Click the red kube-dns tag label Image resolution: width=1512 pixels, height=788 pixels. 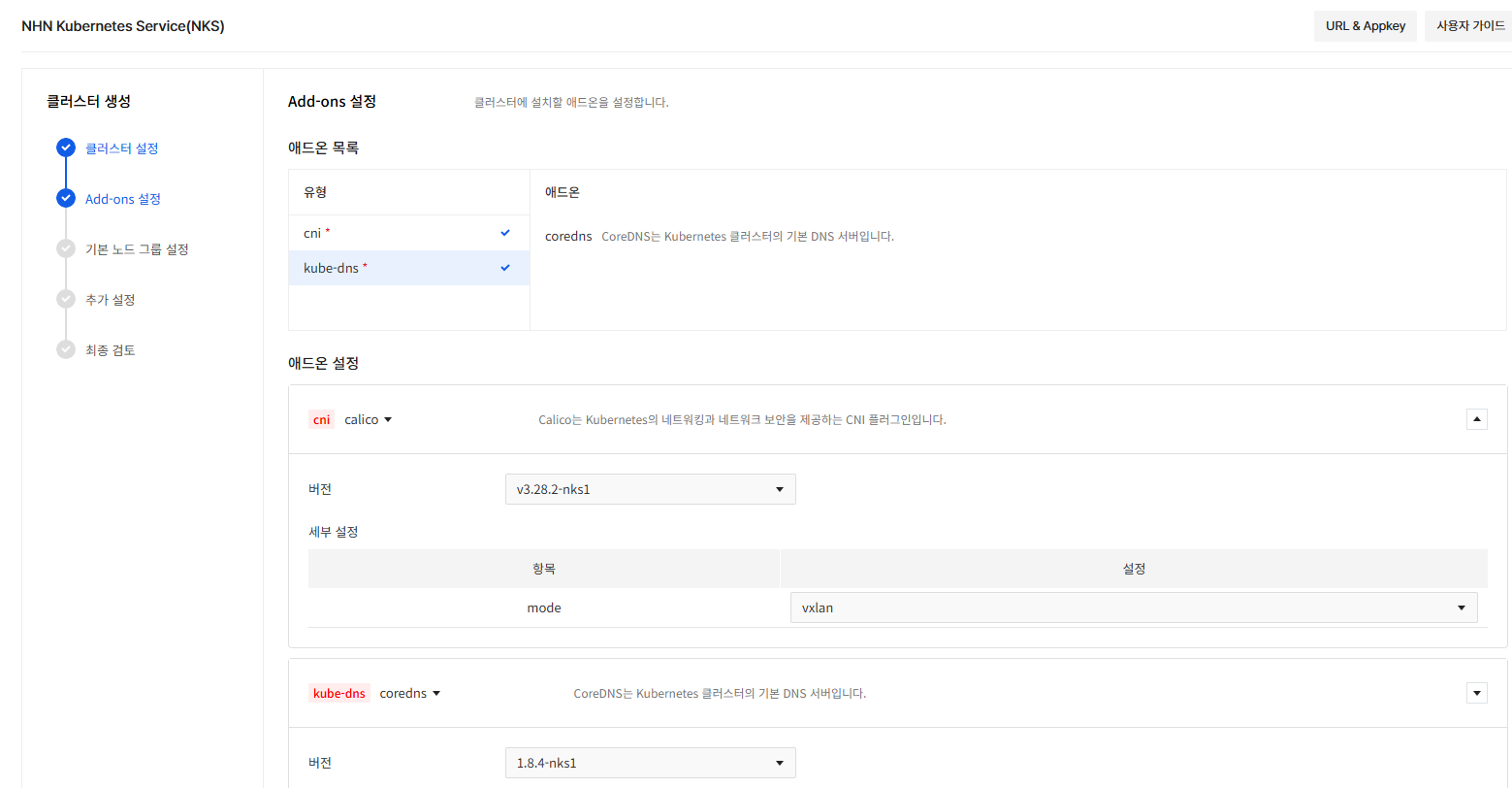[339, 693]
